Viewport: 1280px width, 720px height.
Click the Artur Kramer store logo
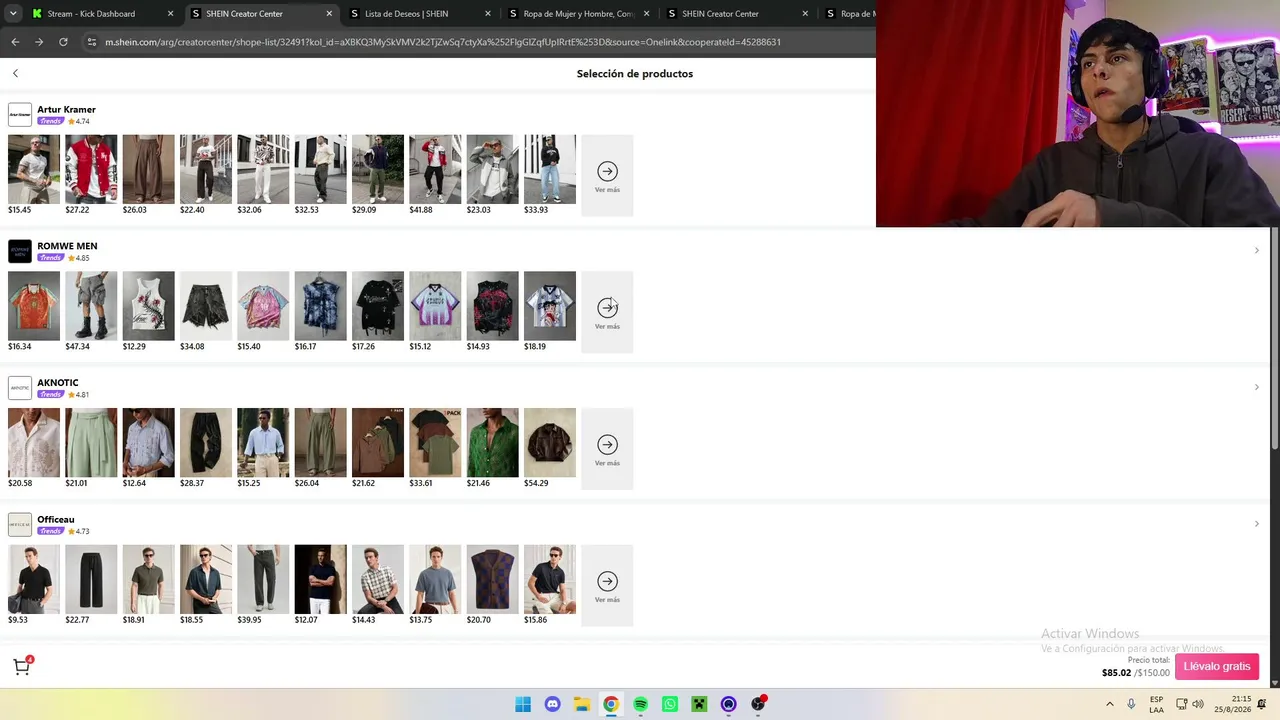click(x=20, y=115)
